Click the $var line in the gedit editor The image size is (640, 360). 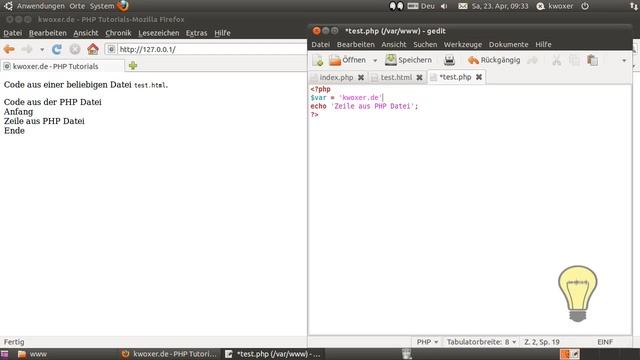pyautogui.click(x=347, y=98)
